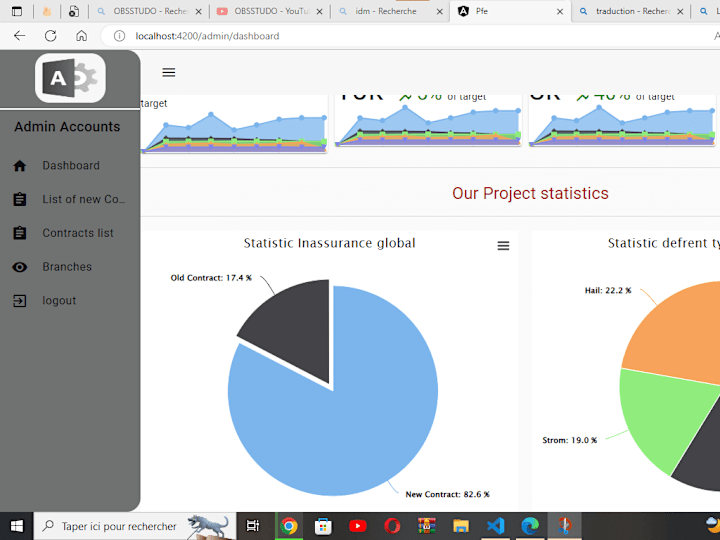Click the logout arrow icon
This screenshot has height=540, width=720.
pos(20,301)
